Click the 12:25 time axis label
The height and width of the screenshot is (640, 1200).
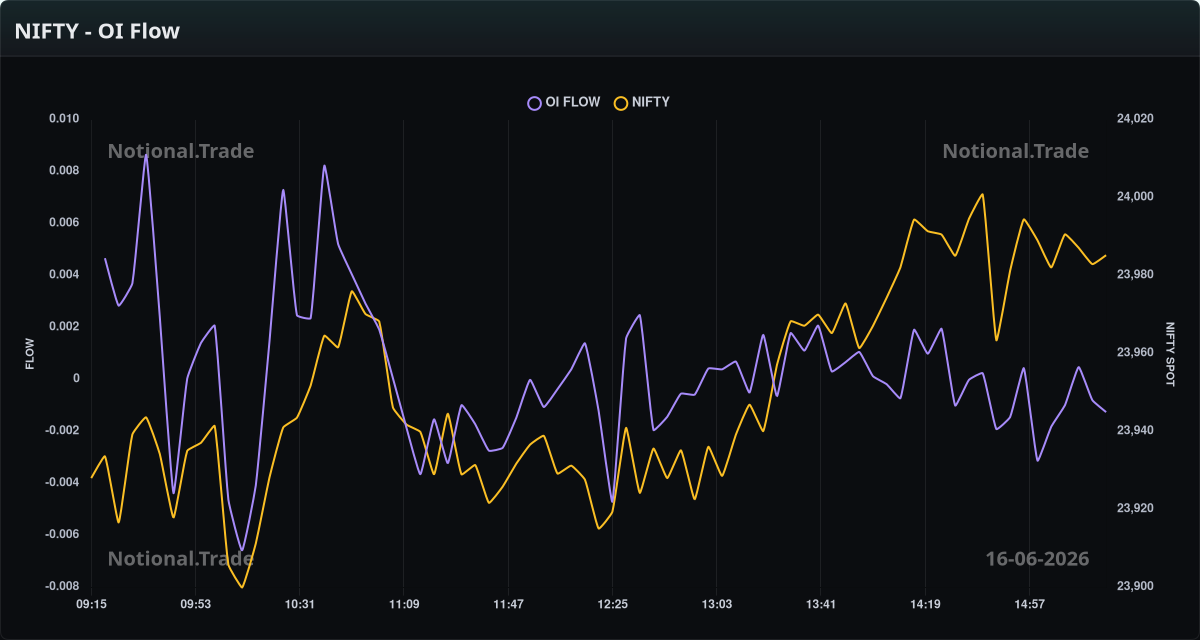pos(612,604)
